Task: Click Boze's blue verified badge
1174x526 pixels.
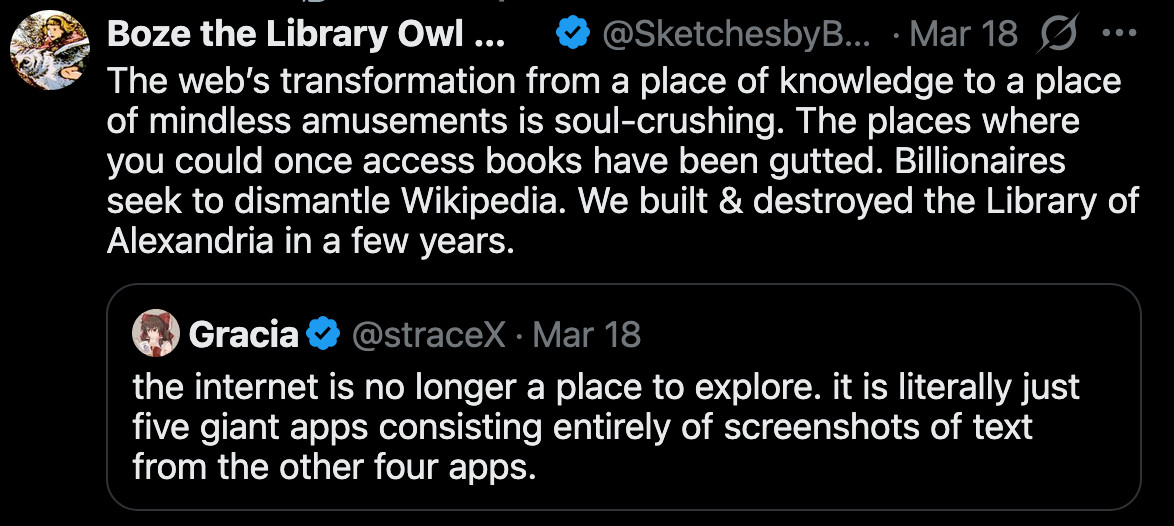Action: (573, 34)
